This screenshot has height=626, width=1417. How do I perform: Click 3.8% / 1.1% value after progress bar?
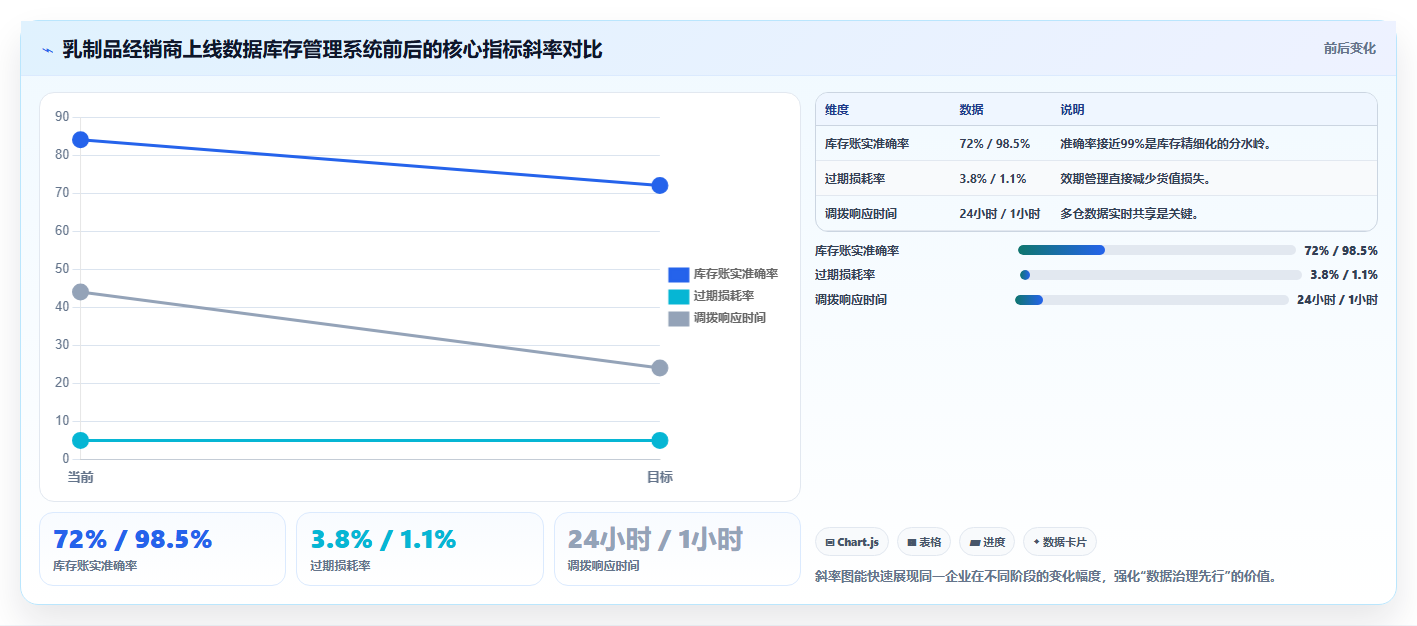[1344, 275]
